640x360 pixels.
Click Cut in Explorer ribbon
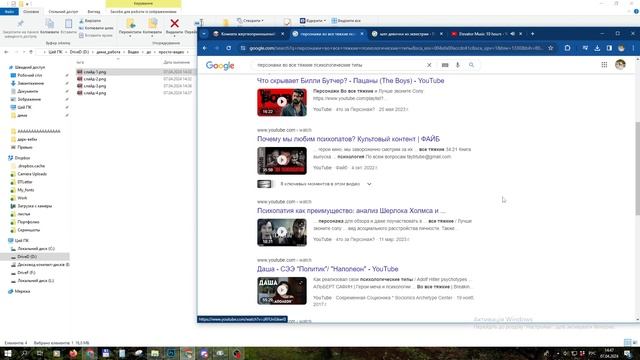pos(90,20)
